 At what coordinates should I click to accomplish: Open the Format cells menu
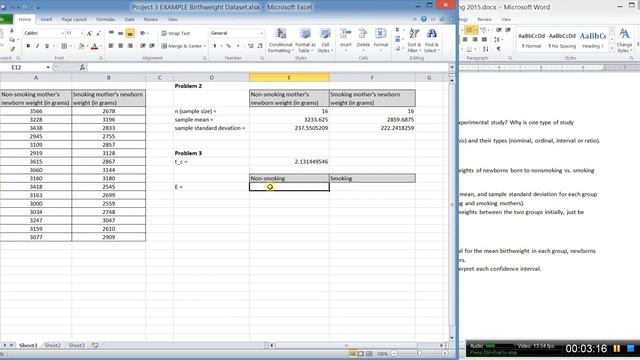point(380,40)
